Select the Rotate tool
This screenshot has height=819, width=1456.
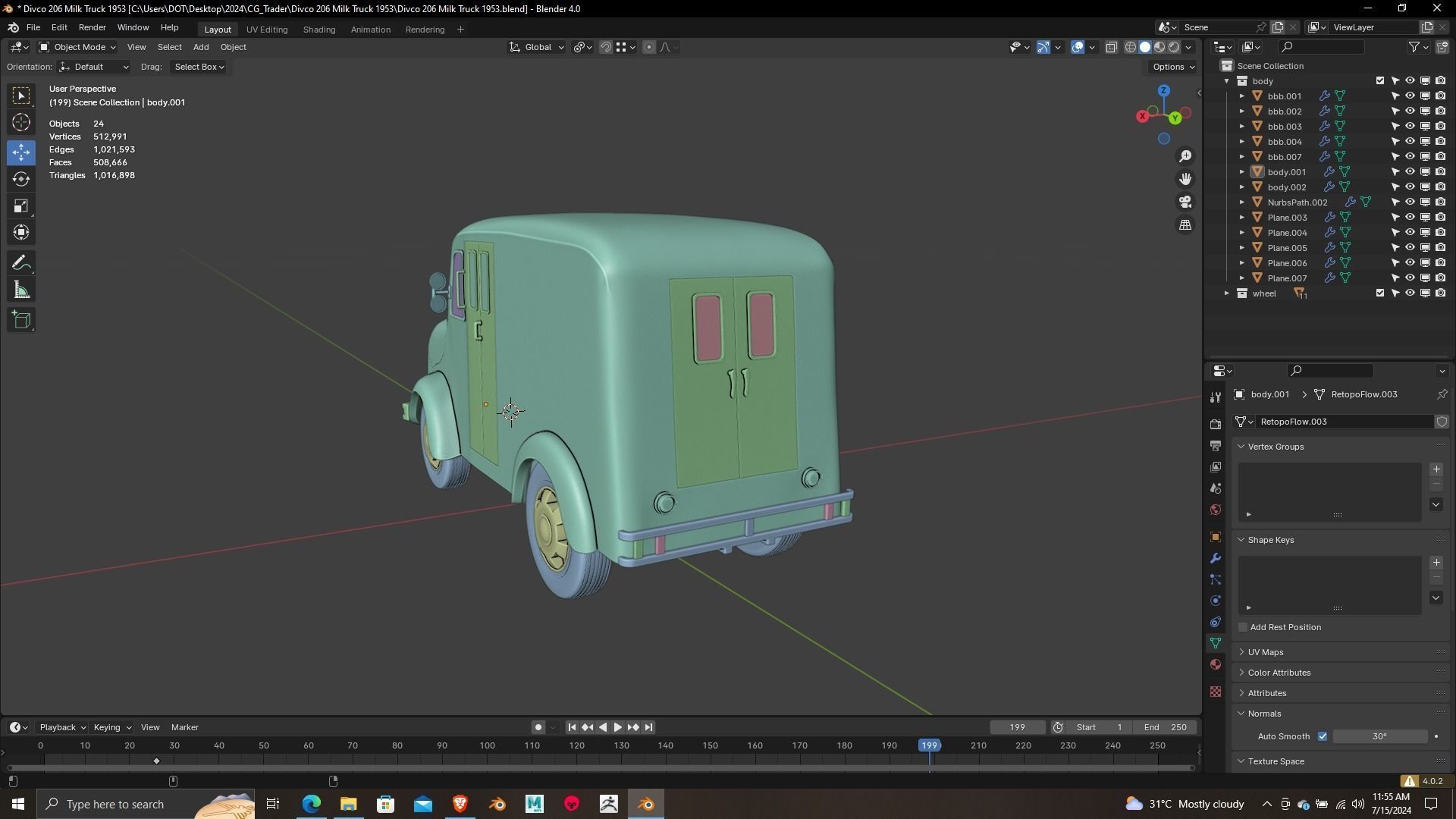click(21, 179)
